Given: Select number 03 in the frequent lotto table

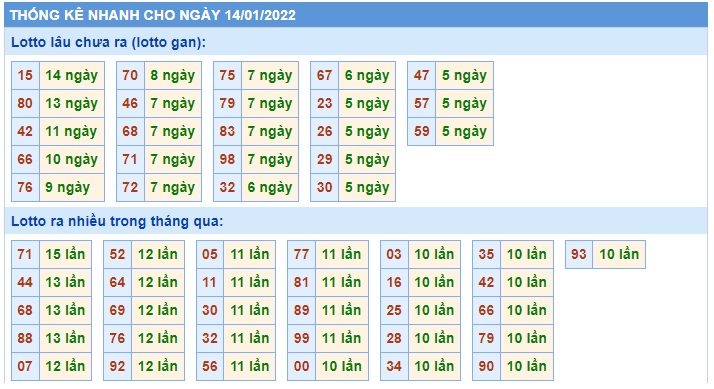Looking at the screenshot, I should [x=394, y=254].
